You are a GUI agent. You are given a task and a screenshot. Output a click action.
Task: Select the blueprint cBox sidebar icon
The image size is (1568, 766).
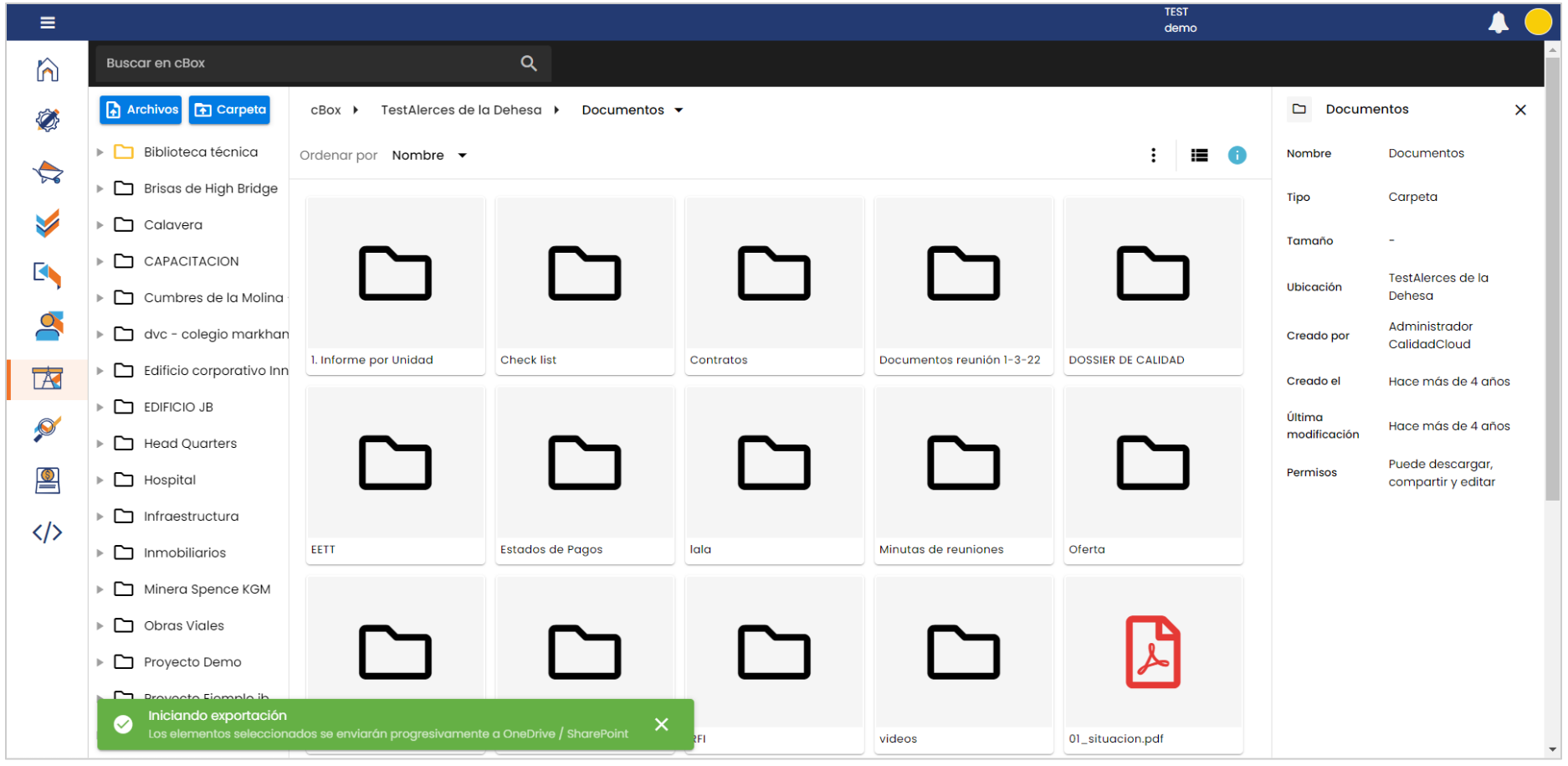pyautogui.click(x=48, y=378)
